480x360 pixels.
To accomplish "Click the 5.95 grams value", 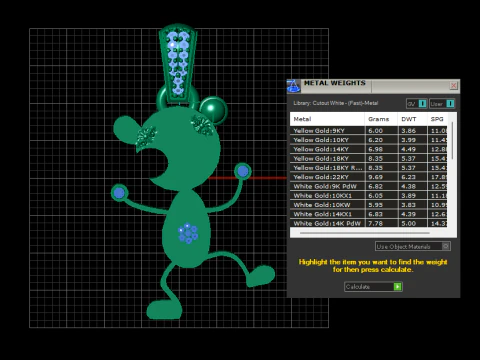I will point(375,205).
